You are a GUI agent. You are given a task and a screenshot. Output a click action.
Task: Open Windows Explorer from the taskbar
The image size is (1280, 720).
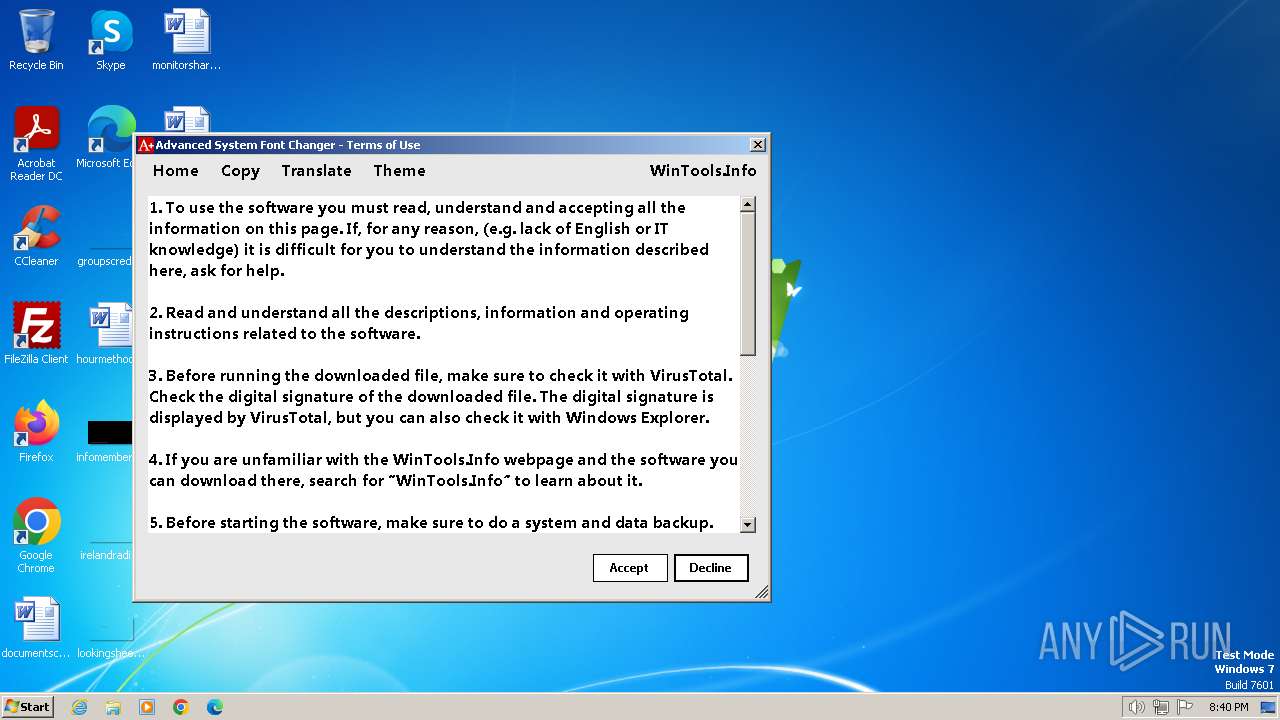(113, 707)
